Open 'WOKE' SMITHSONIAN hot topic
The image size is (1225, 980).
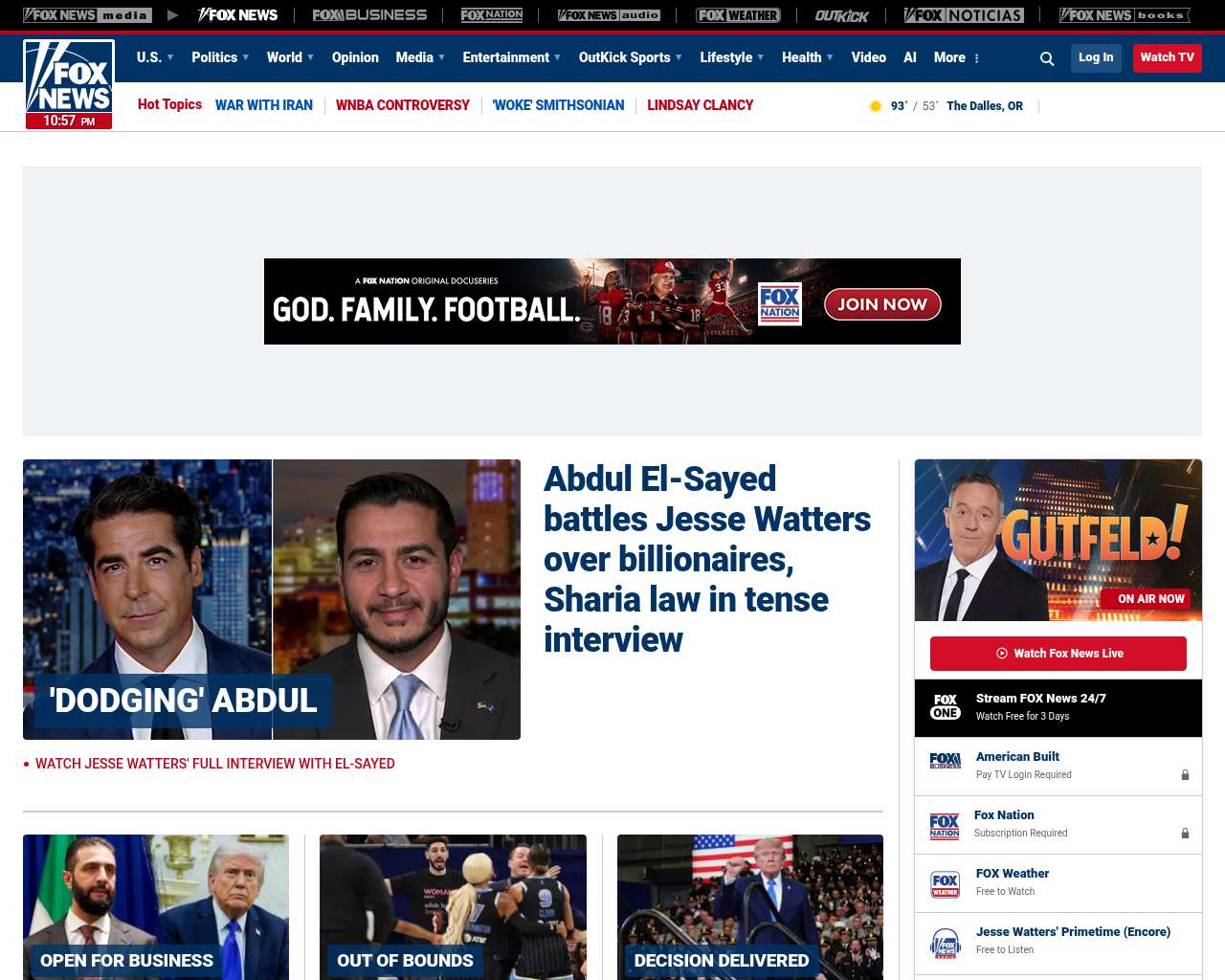tap(558, 105)
